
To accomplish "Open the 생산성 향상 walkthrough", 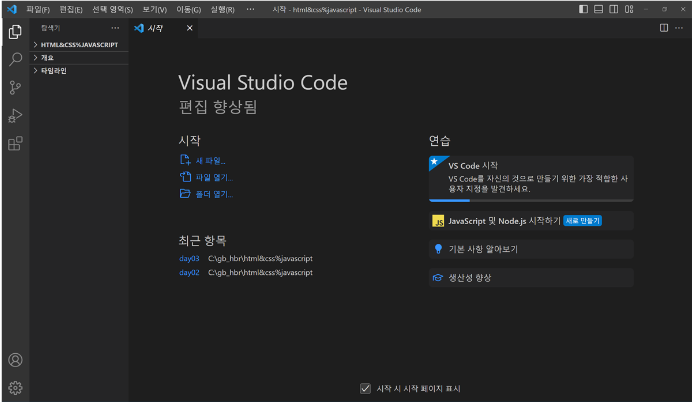I will click(x=531, y=278).
